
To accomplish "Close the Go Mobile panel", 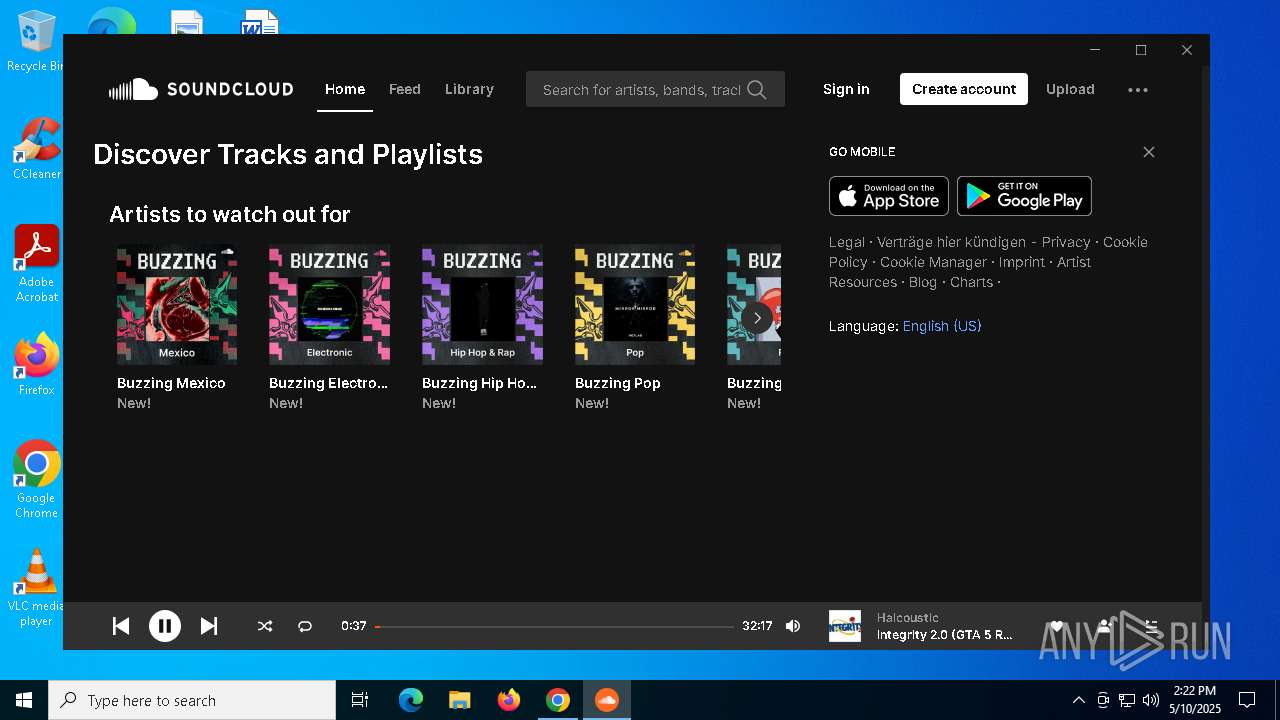I will pos(1149,152).
